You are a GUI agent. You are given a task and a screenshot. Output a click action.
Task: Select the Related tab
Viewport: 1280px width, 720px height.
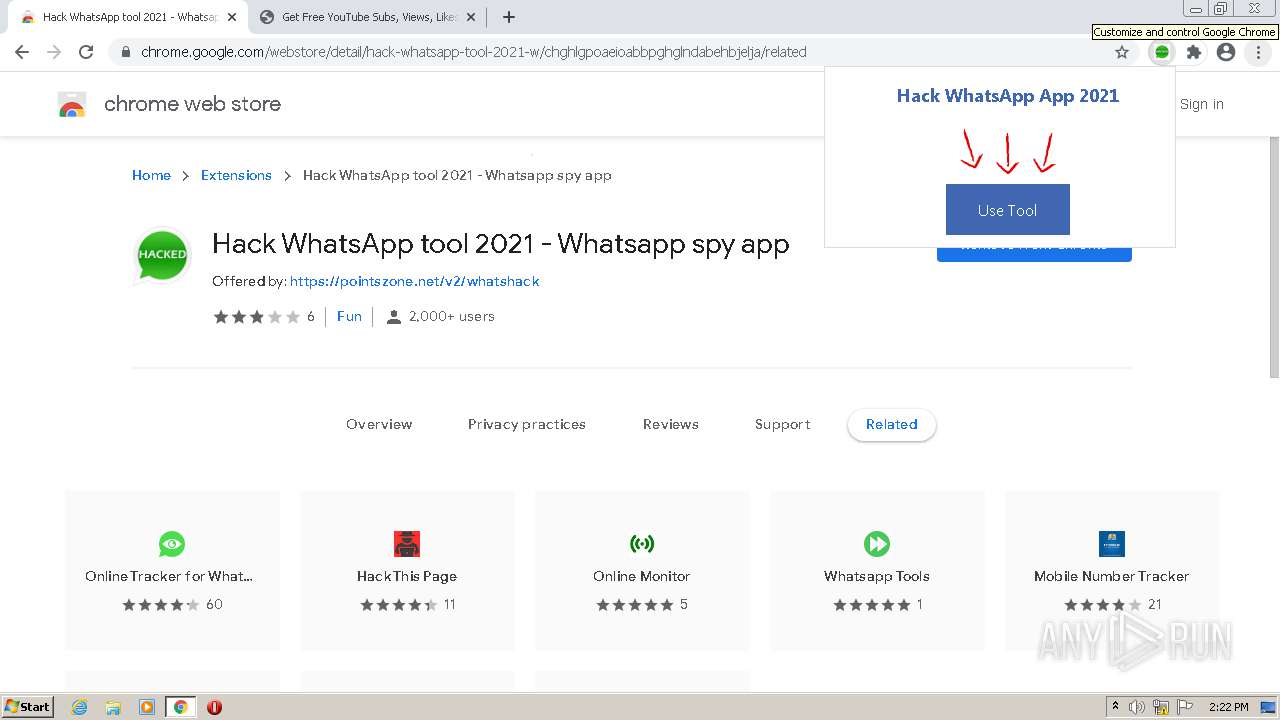click(892, 424)
